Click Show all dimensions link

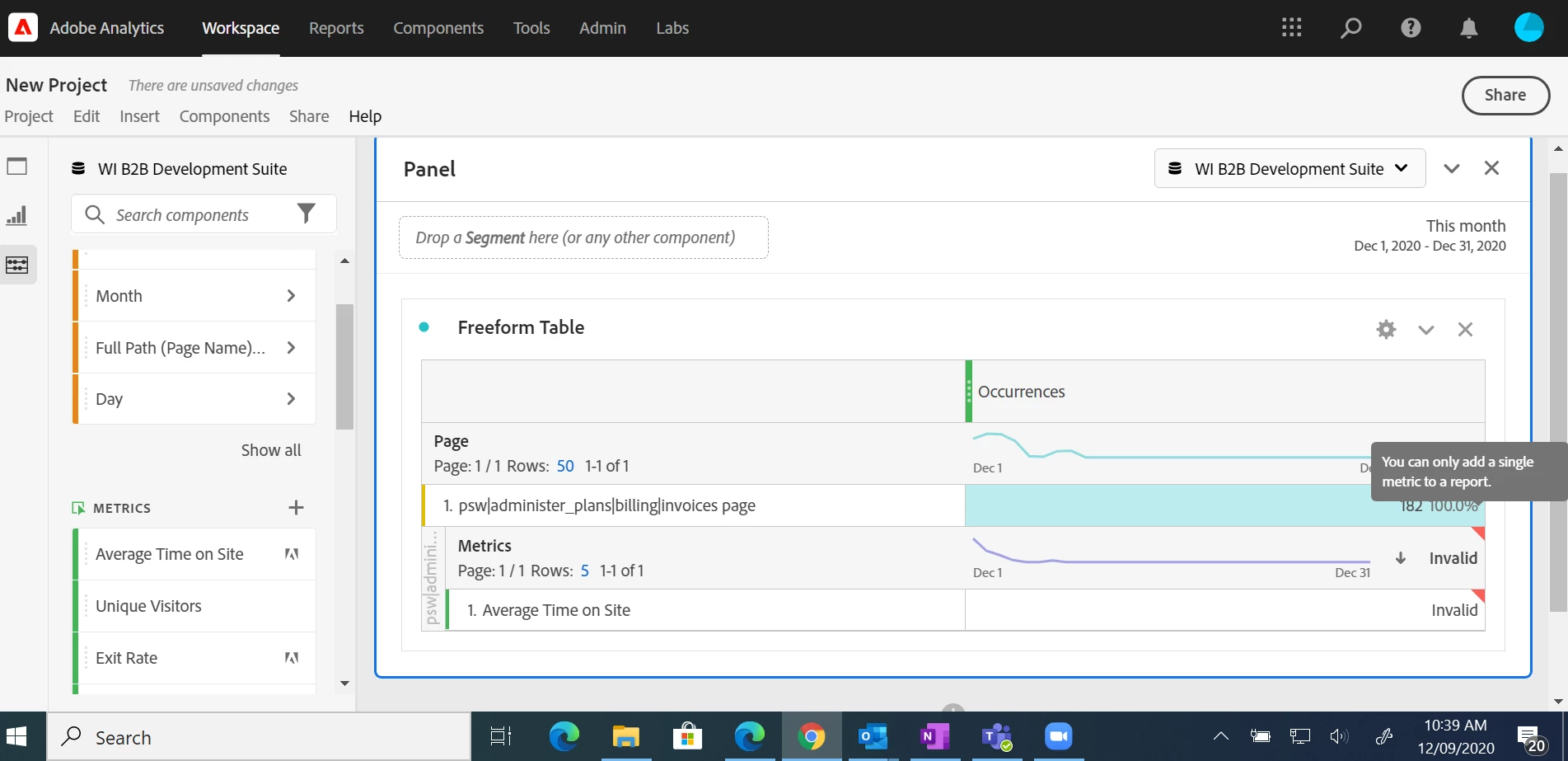coord(271,450)
